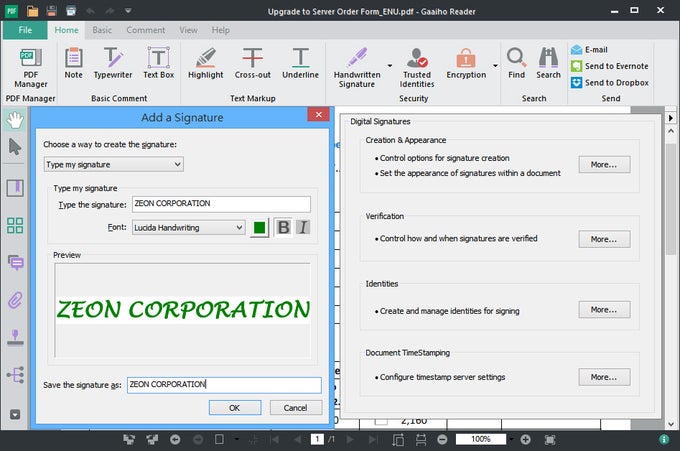Click the rotate page icon in status bar
The width and height of the screenshot is (680, 451).
pyautogui.click(x=398, y=440)
